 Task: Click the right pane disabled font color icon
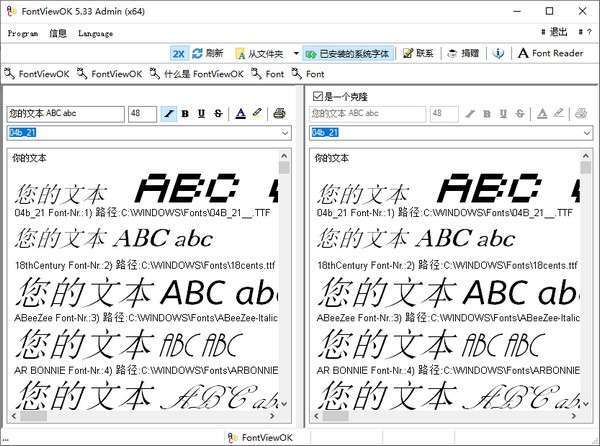coord(542,114)
